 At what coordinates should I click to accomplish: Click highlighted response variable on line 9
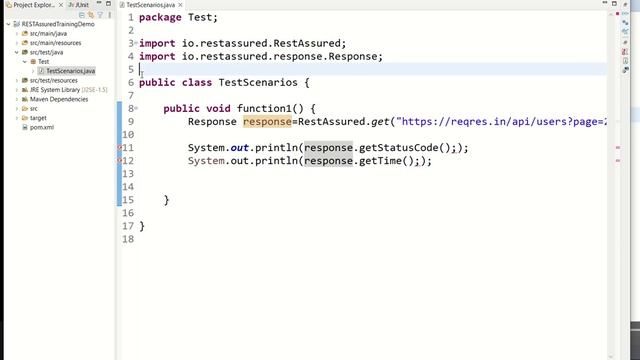click(x=267, y=122)
